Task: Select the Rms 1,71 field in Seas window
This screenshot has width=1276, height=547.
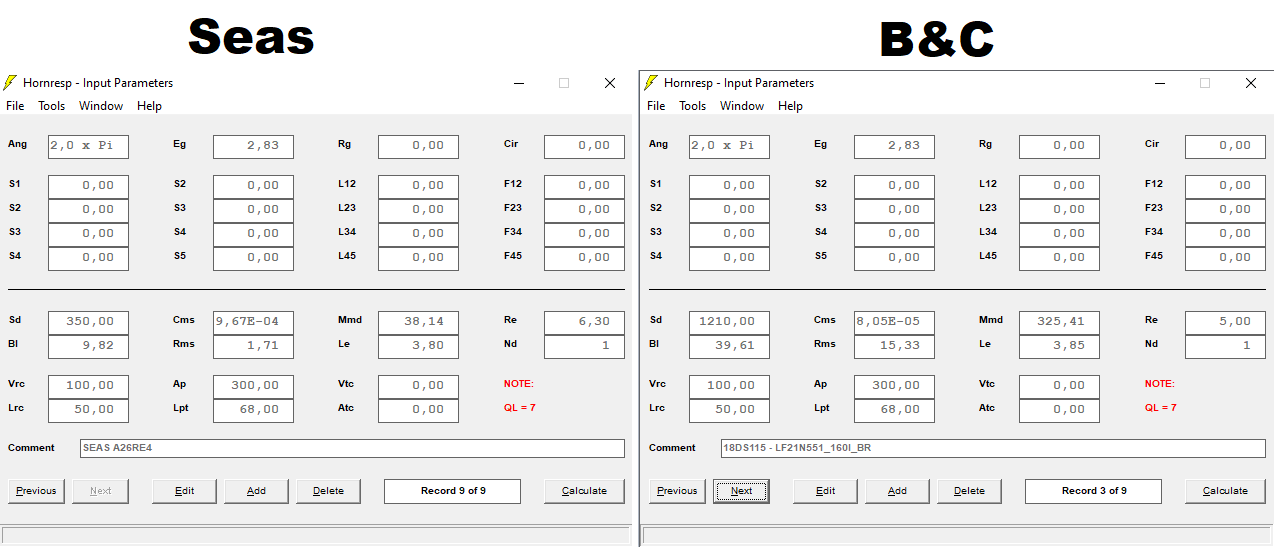Action: 253,346
